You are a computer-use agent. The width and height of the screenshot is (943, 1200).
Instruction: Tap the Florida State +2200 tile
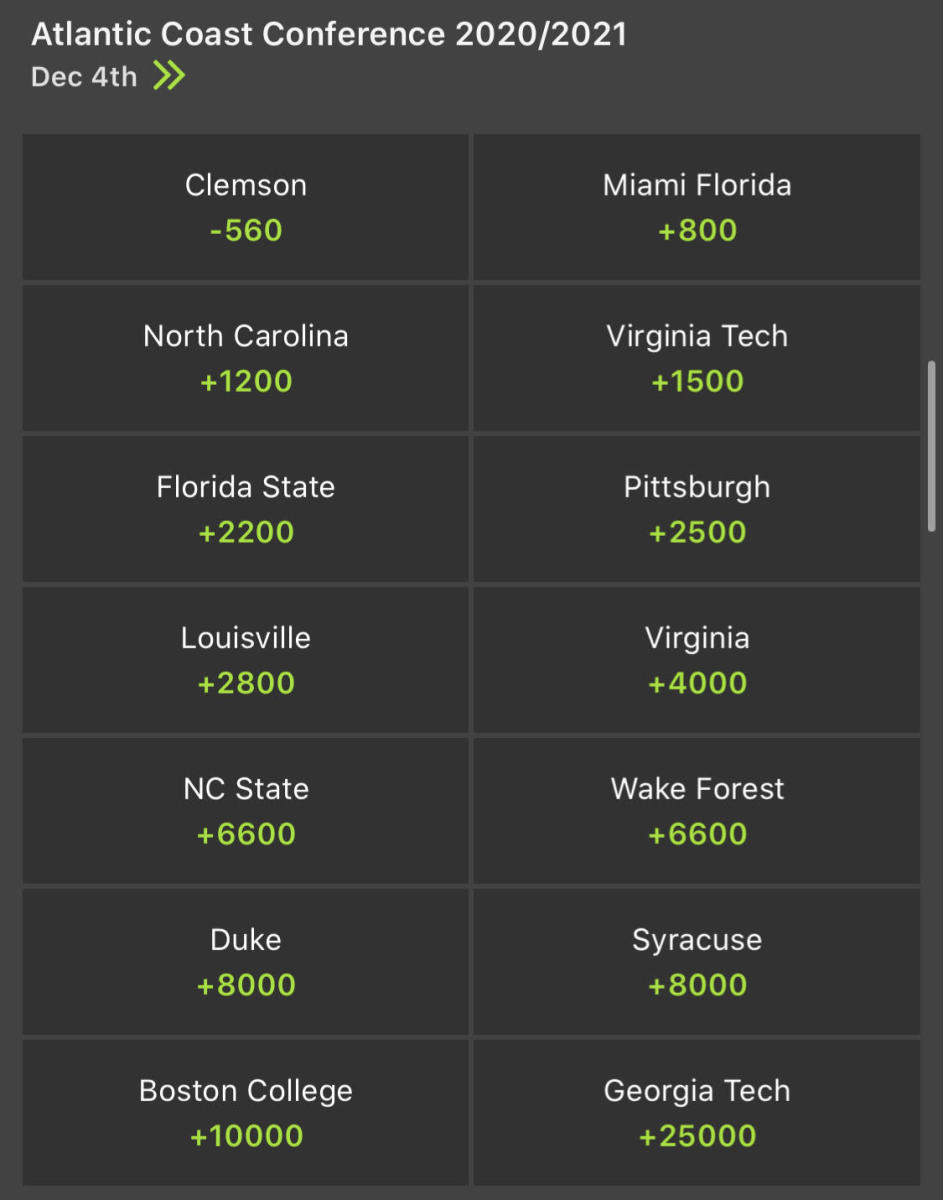[245, 509]
